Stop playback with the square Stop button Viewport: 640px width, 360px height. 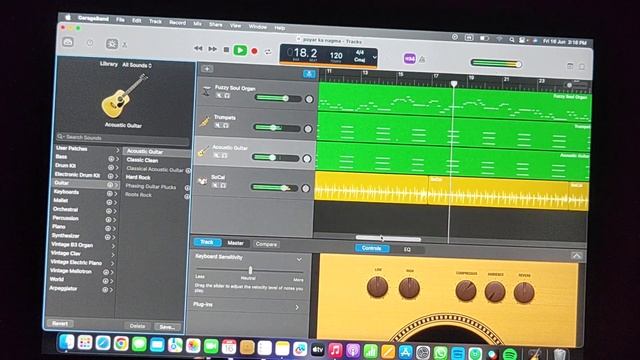(226, 50)
